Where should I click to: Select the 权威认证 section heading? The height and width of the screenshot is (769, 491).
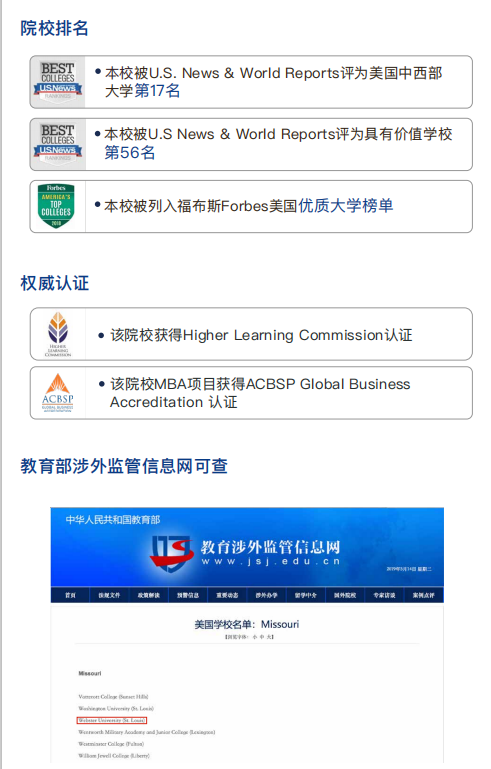54,283
